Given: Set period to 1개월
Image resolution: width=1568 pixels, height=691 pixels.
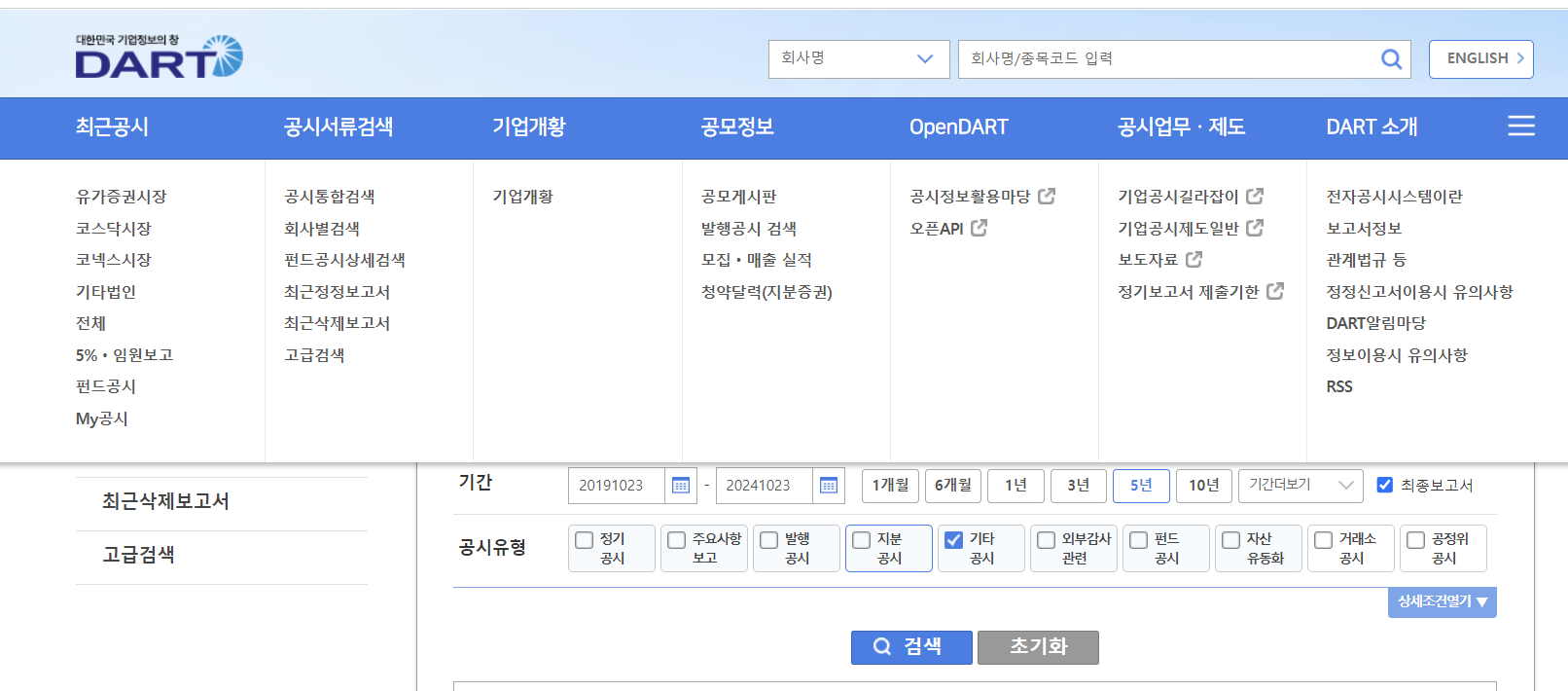Looking at the screenshot, I should (x=890, y=486).
